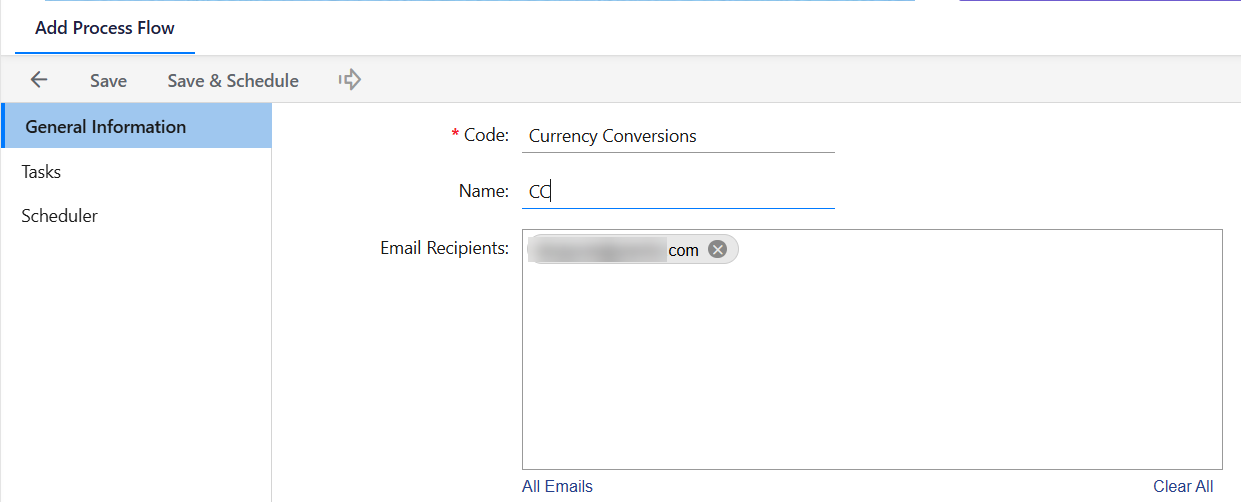Focus the Code input field
This screenshot has height=502, width=1241.
click(x=678, y=136)
